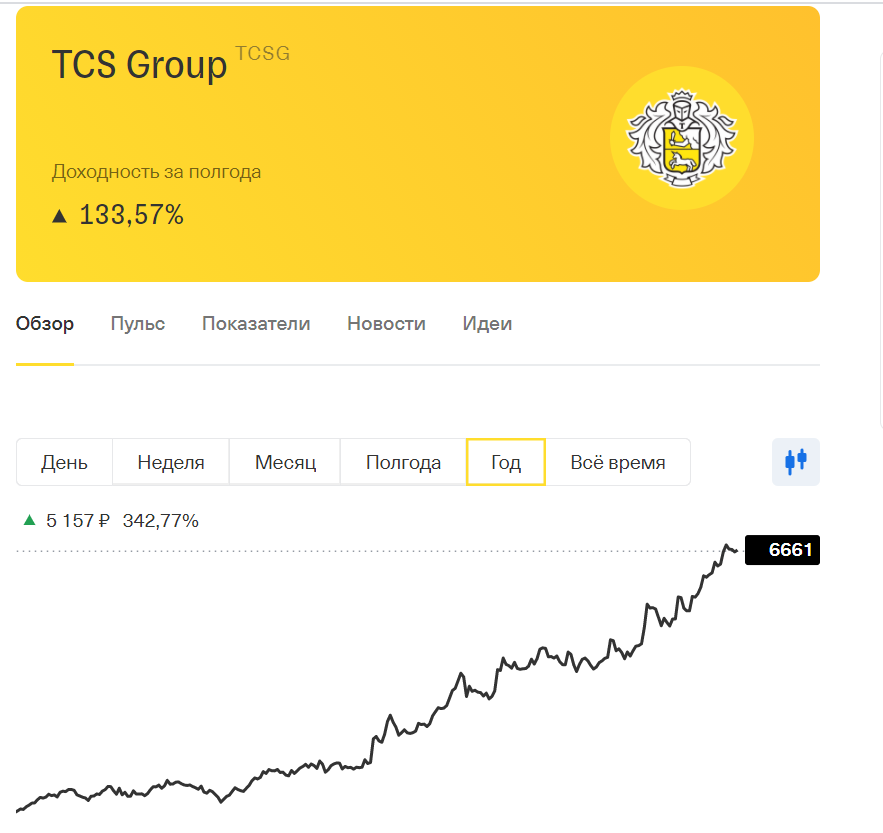Switch to candlestick chart view
883x833 pixels.
pyautogui.click(x=796, y=462)
